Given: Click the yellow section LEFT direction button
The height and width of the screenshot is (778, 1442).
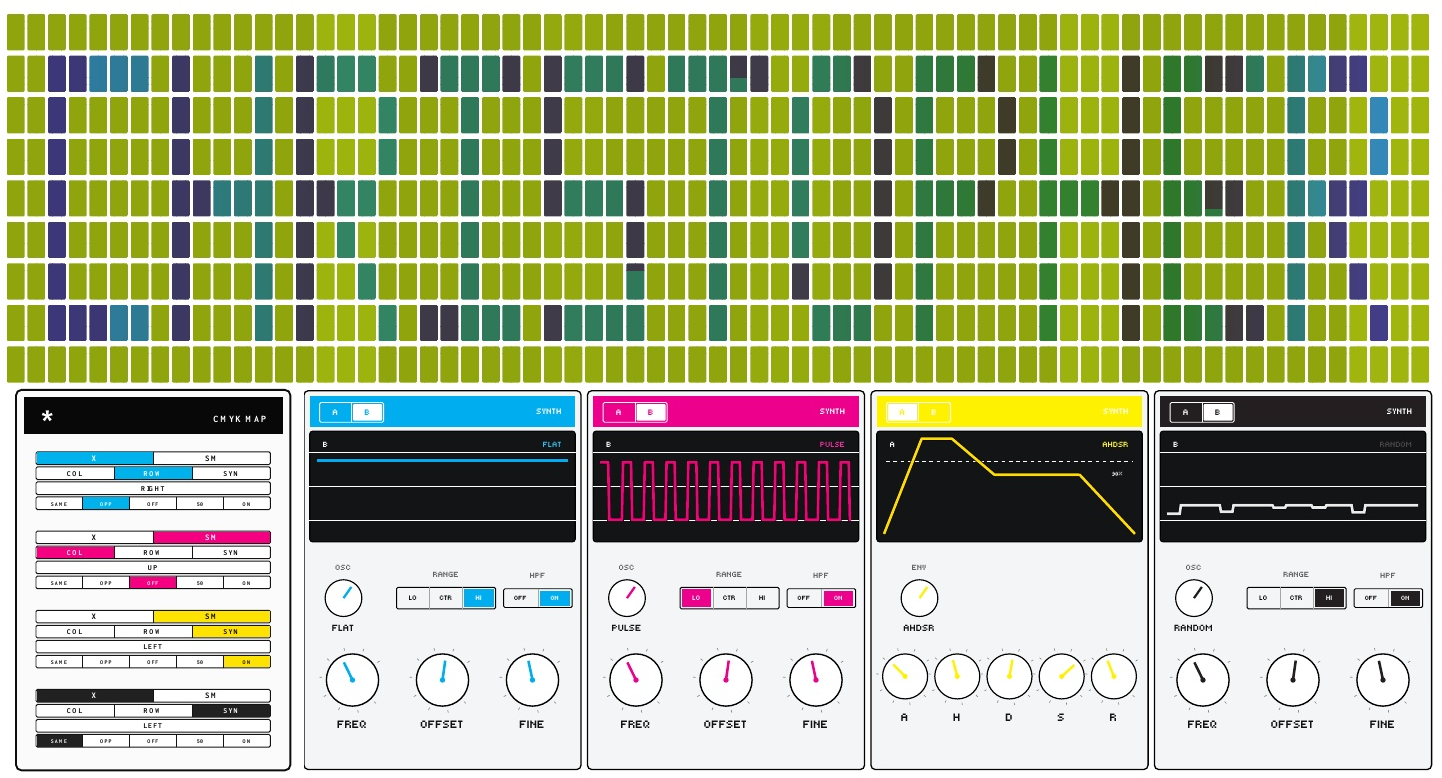Looking at the screenshot, I should pos(153,646).
